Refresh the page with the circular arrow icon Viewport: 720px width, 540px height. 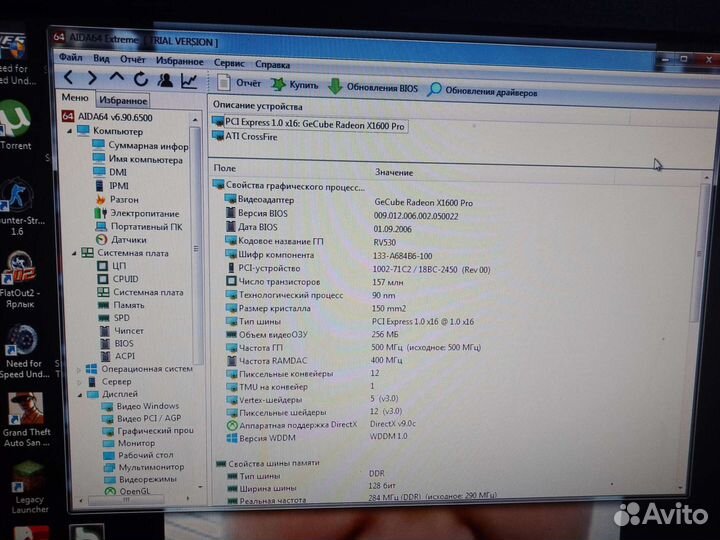(141, 79)
